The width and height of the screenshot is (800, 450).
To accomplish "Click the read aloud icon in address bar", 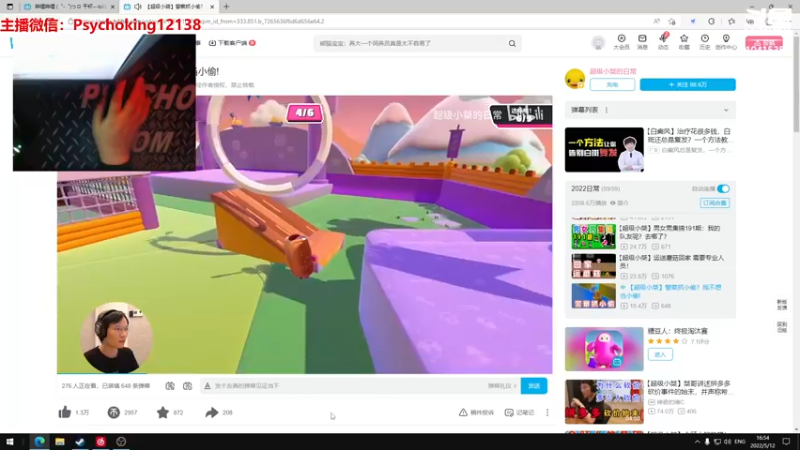I will click(656, 21).
